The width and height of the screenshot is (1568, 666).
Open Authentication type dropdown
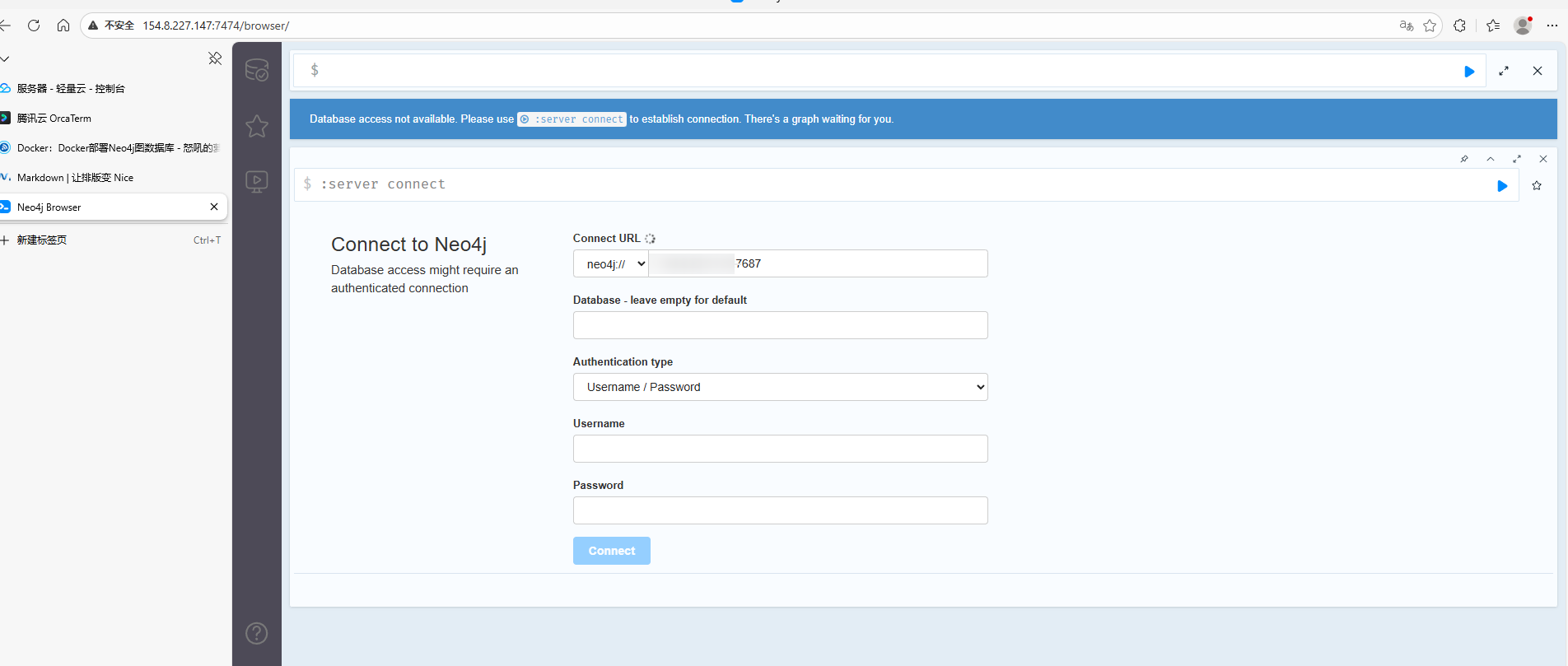click(x=781, y=387)
